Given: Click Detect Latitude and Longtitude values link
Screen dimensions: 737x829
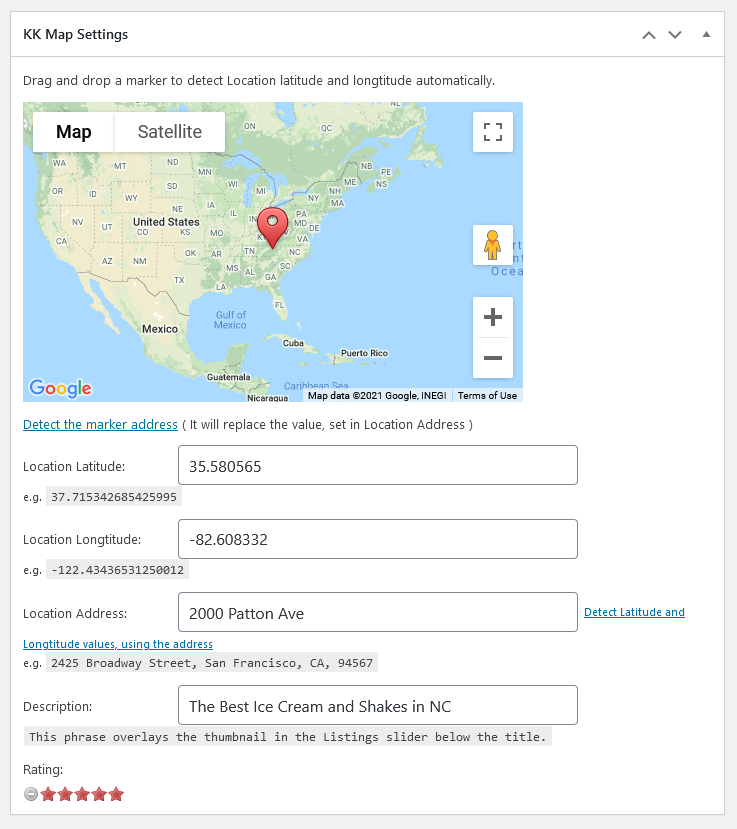Looking at the screenshot, I should [634, 612].
